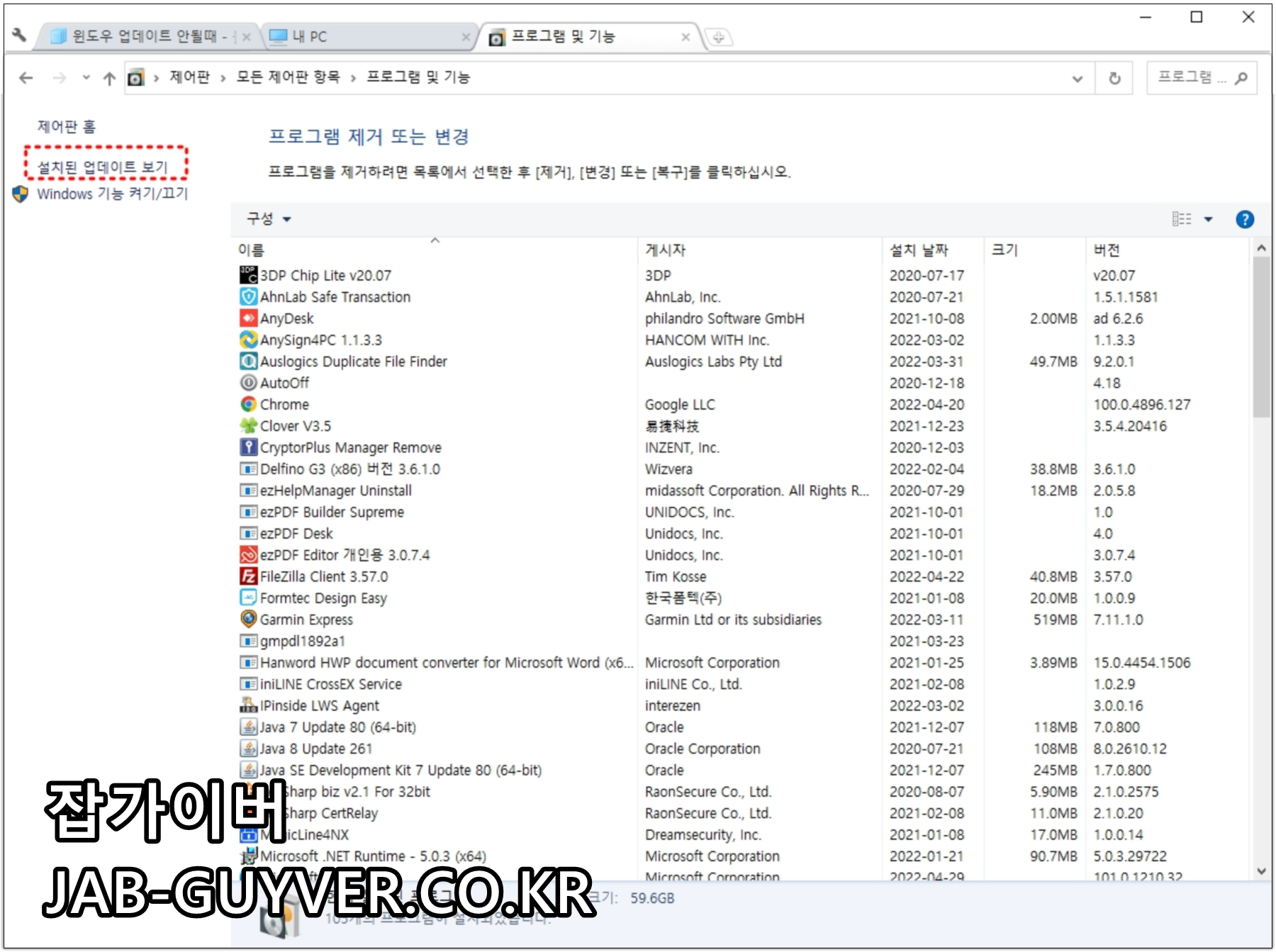Click 모든 제어판 항목 breadcrumb
The image size is (1276, 952).
[x=288, y=77]
